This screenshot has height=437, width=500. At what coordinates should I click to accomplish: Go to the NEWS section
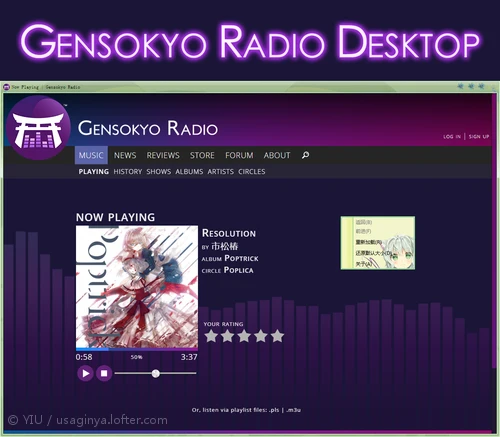coord(125,155)
